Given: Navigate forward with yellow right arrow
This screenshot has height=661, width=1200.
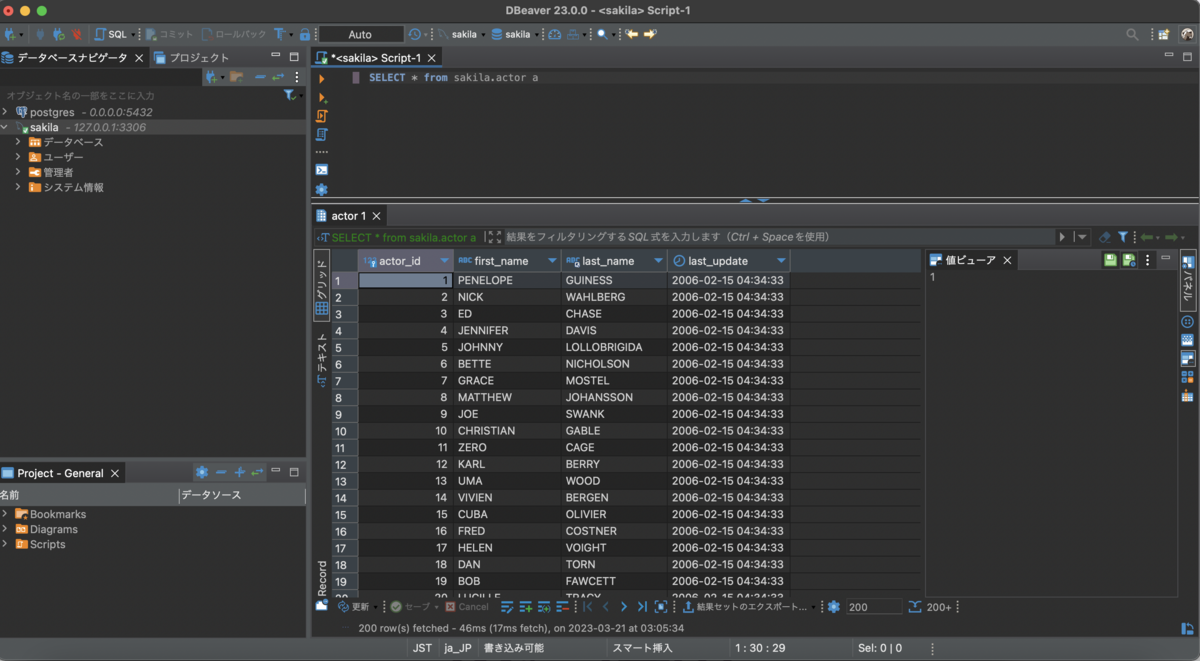Looking at the screenshot, I should (x=650, y=34).
